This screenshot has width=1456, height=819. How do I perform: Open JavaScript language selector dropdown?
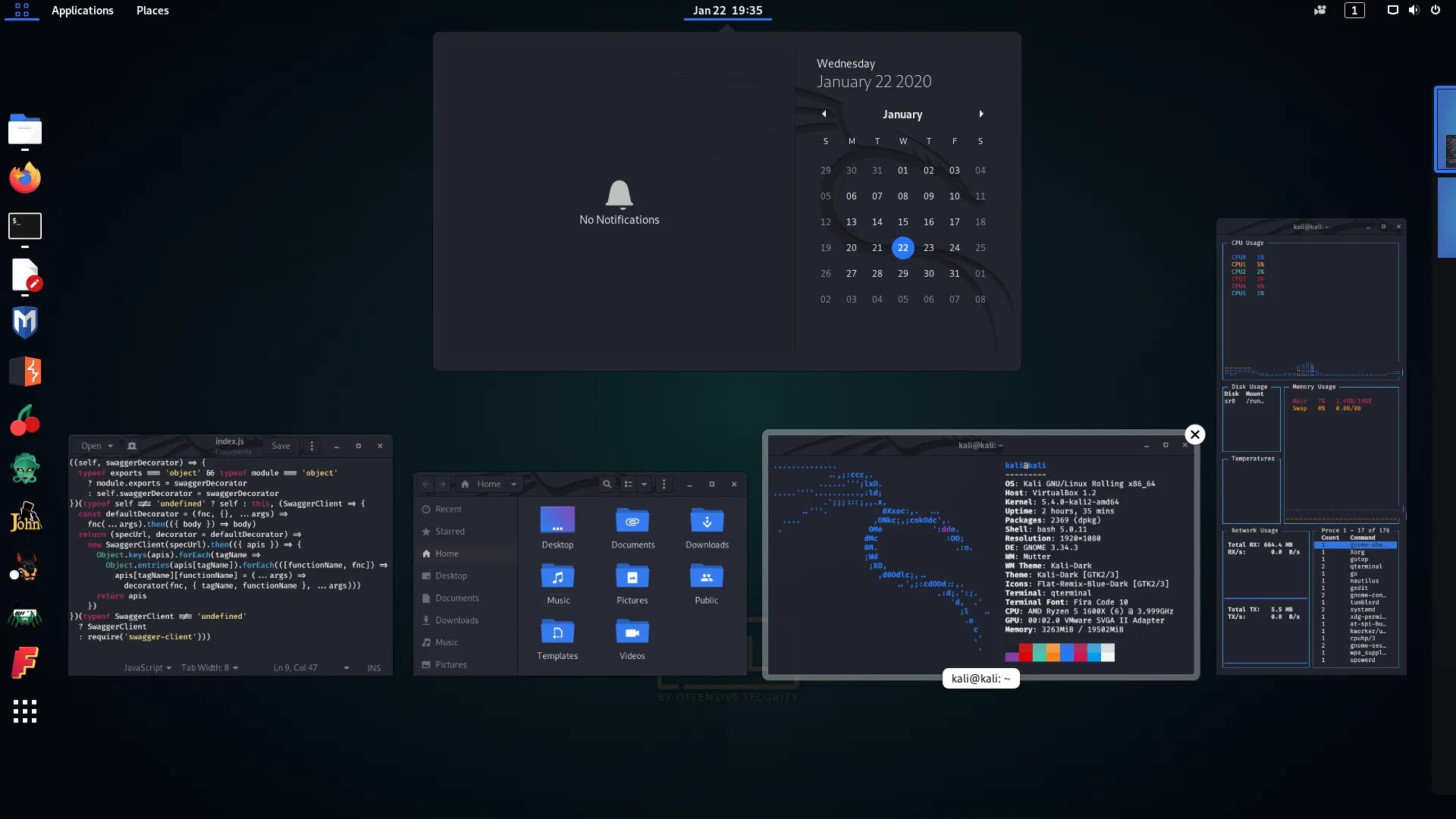pyautogui.click(x=147, y=667)
